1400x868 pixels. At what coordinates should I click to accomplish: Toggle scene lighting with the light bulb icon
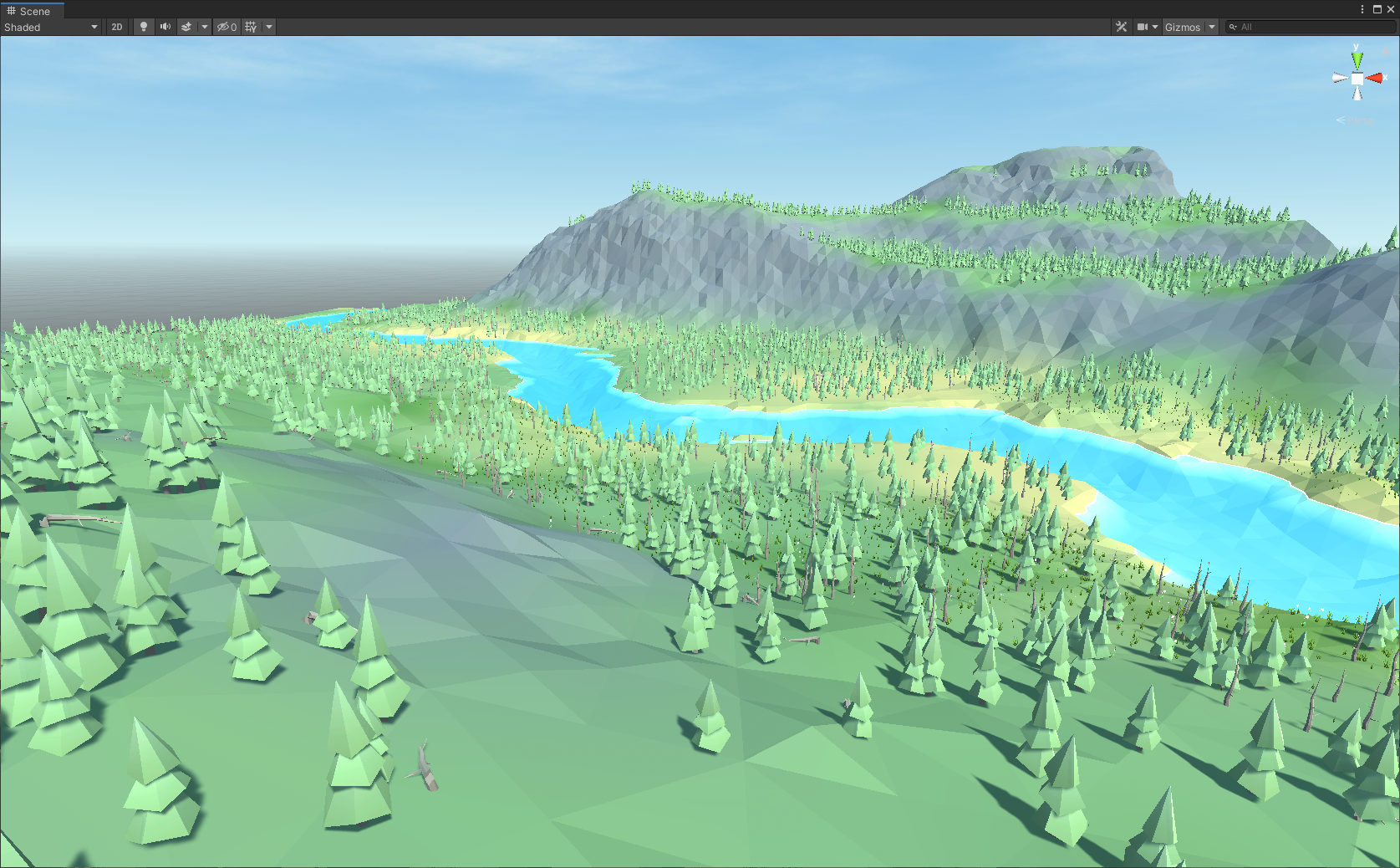[x=144, y=27]
